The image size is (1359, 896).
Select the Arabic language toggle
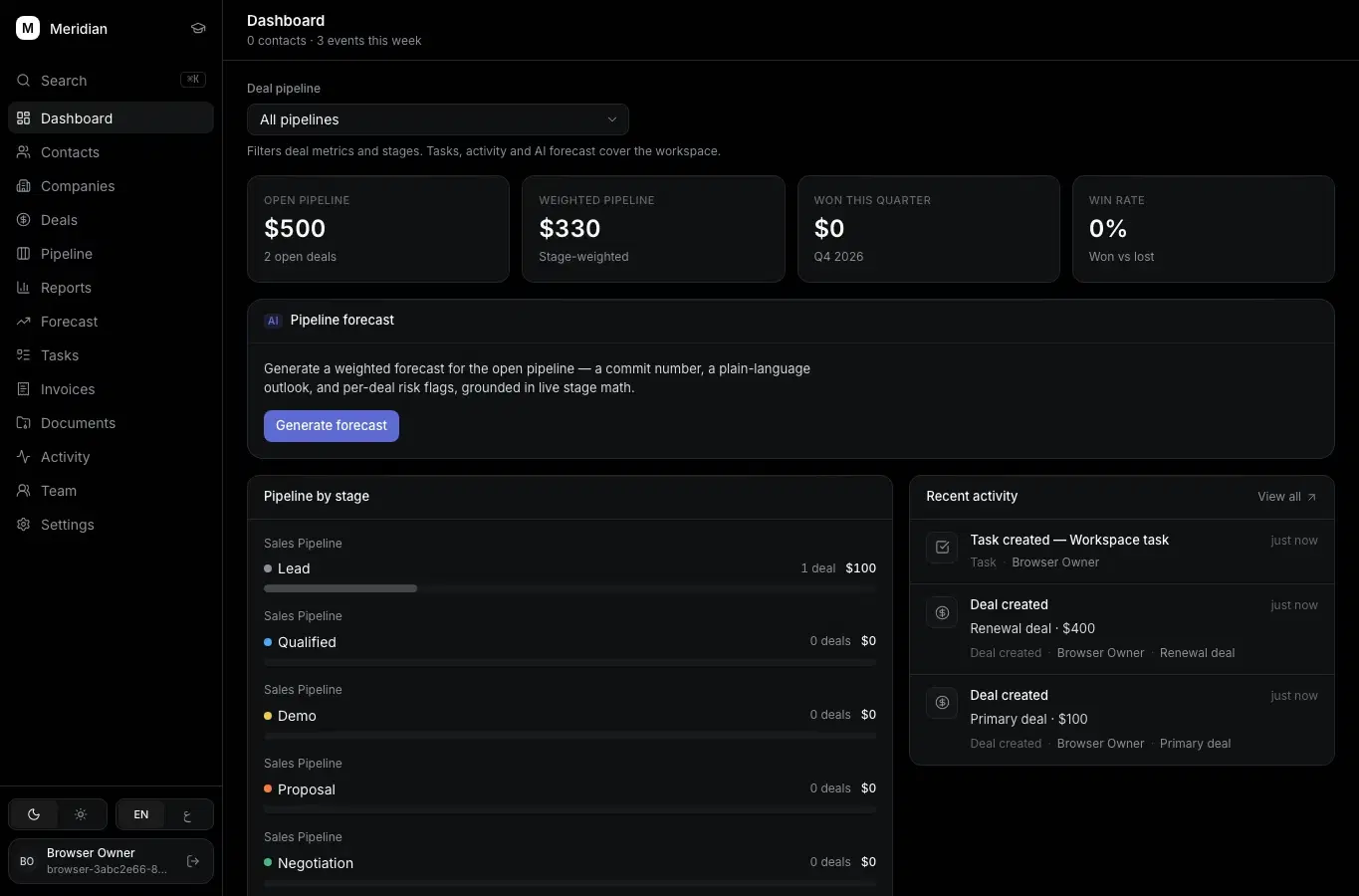click(187, 814)
